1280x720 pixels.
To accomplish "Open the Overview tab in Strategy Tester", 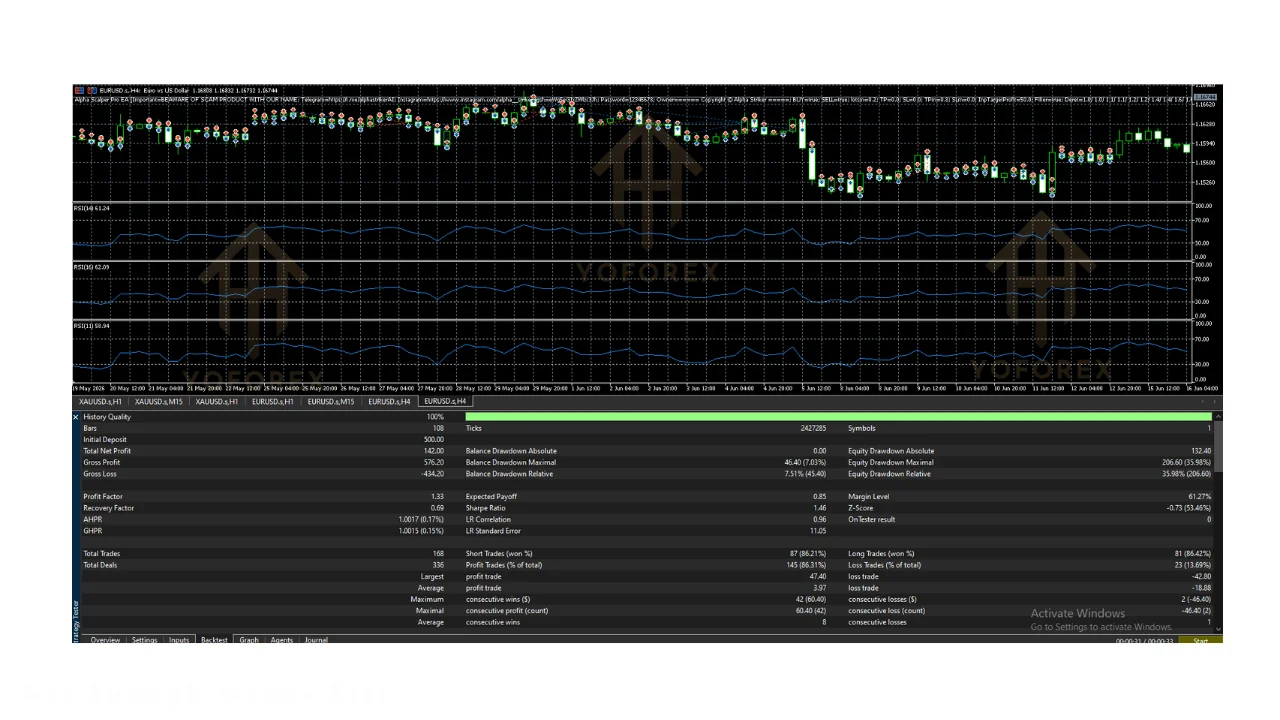I will click(x=105, y=640).
